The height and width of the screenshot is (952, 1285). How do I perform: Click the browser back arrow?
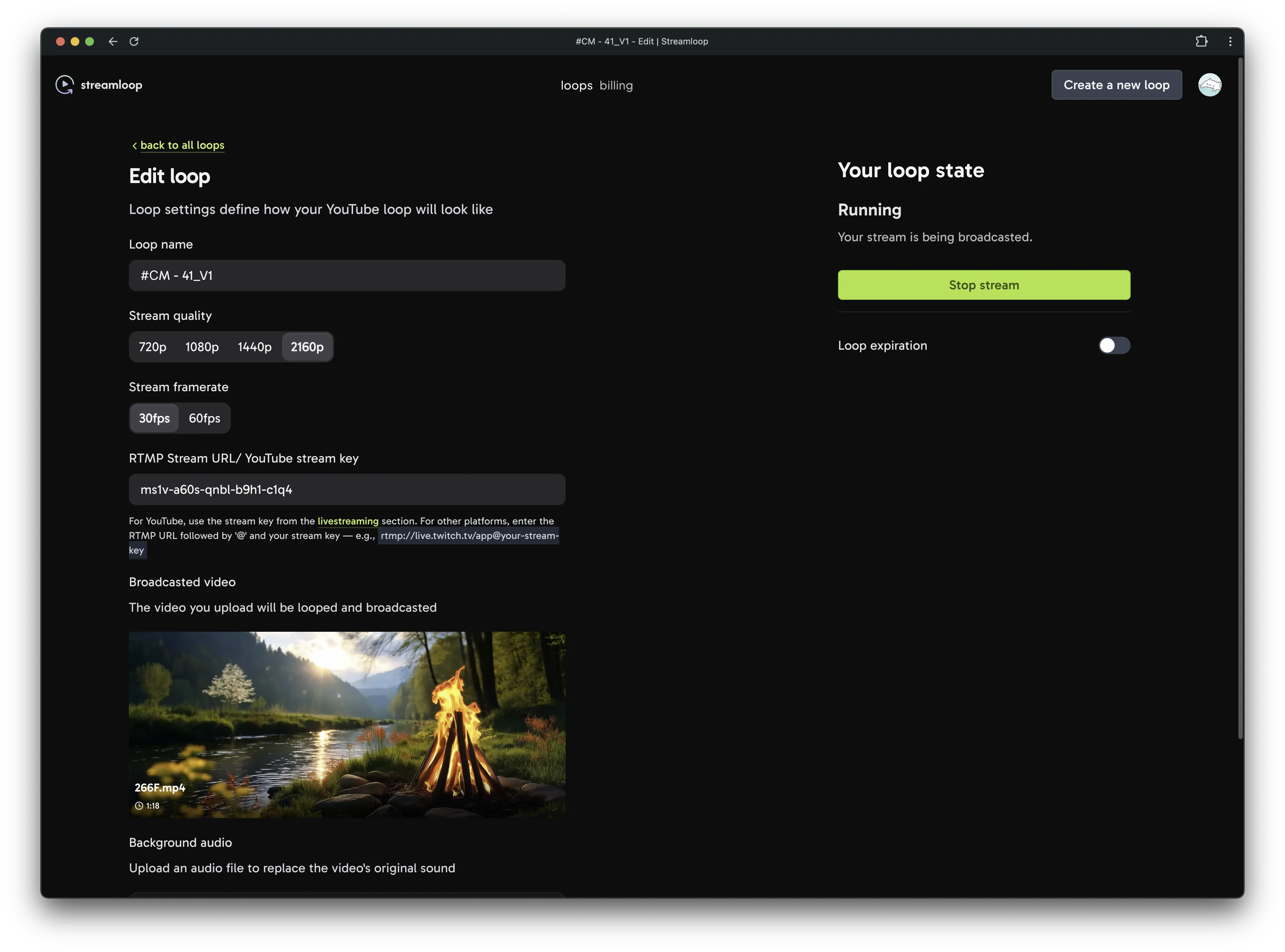(x=113, y=41)
